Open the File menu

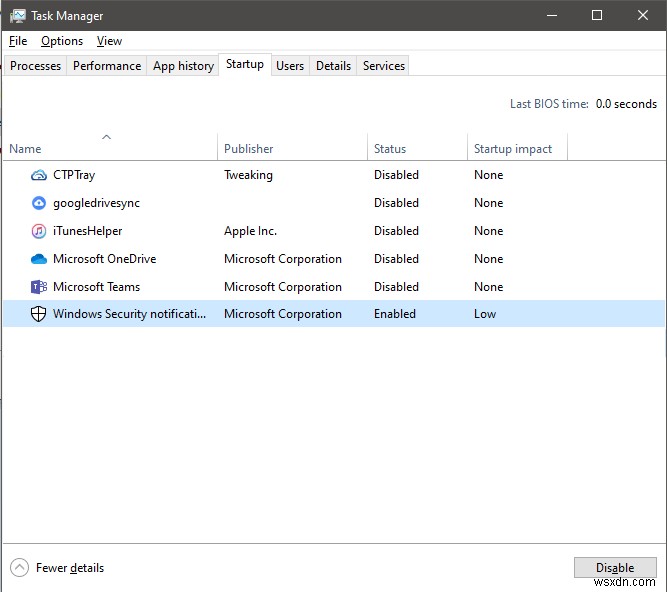pos(18,41)
